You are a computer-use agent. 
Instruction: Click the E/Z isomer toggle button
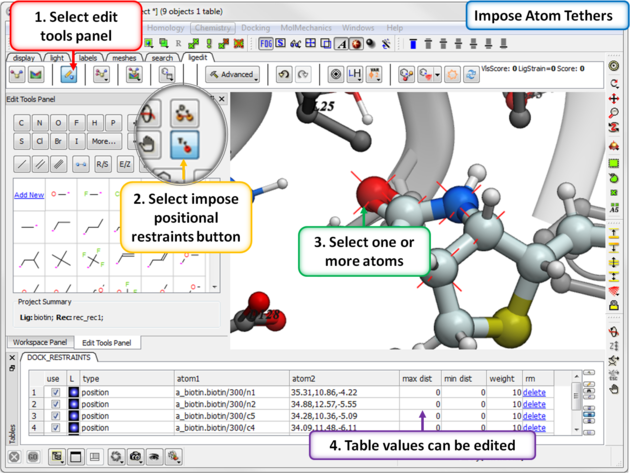[x=125, y=164]
